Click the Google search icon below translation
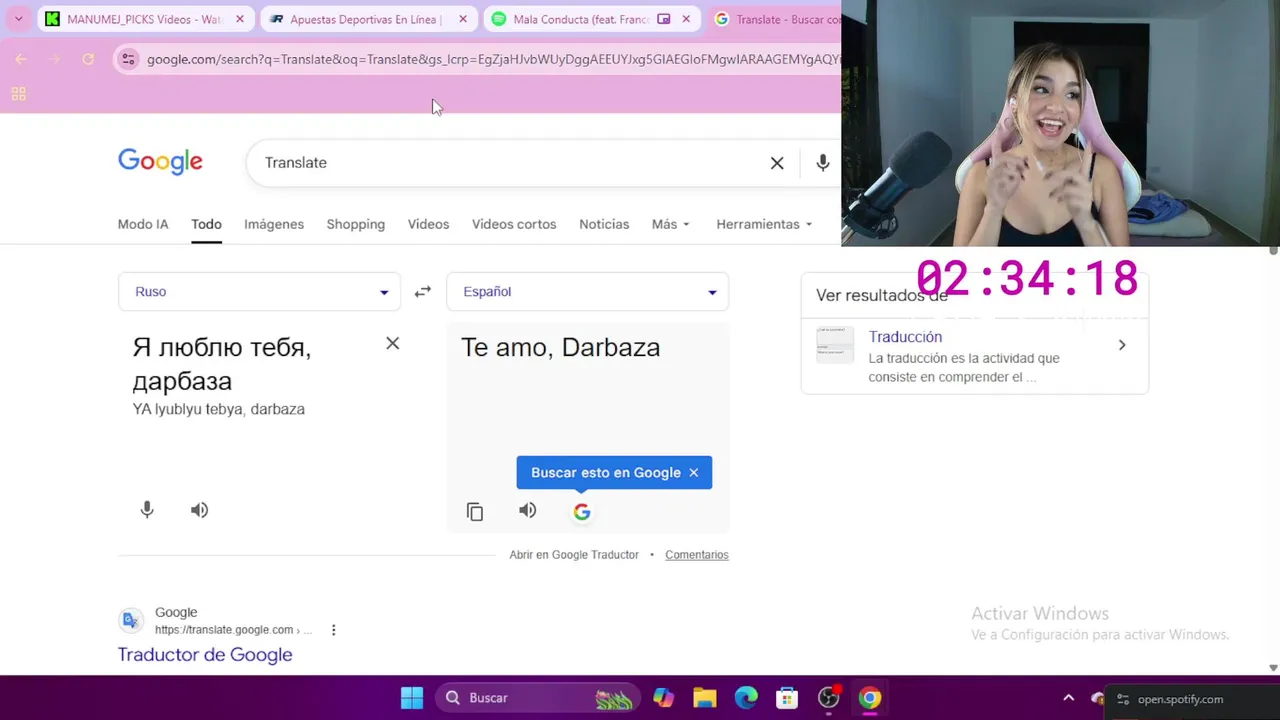Viewport: 1280px width, 720px height. pos(582,512)
